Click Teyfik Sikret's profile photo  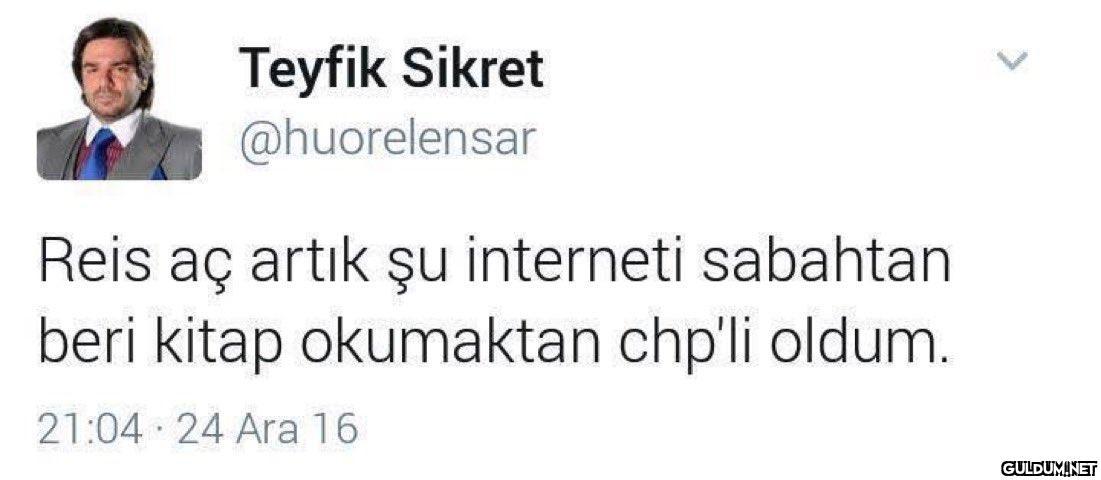(119, 98)
